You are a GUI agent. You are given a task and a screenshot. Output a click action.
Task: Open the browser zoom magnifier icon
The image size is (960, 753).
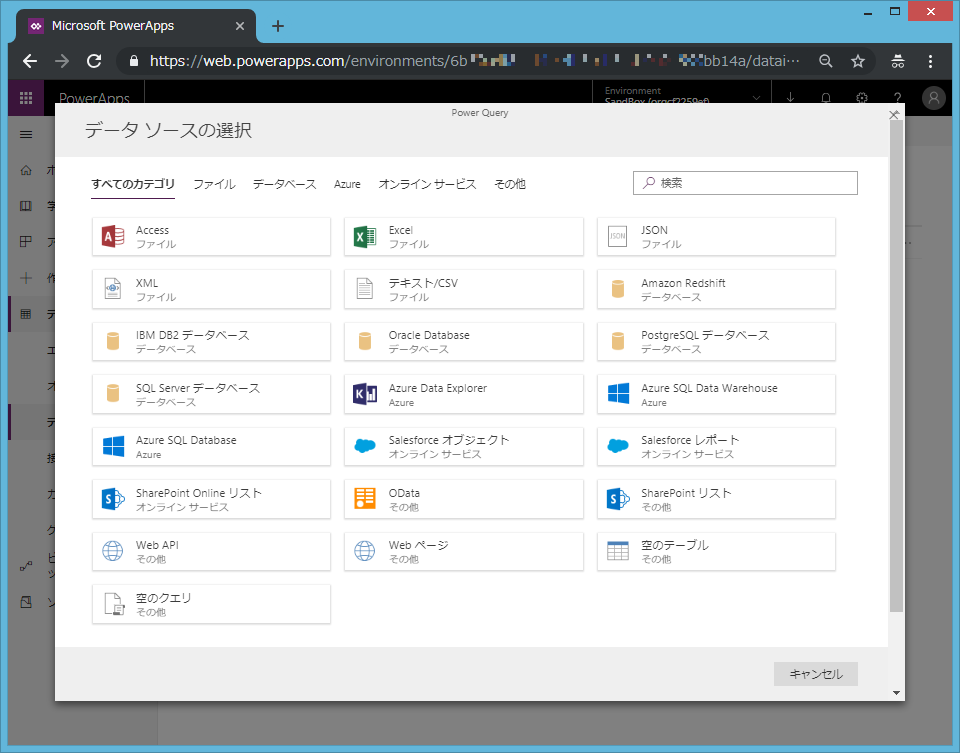pyautogui.click(x=826, y=61)
